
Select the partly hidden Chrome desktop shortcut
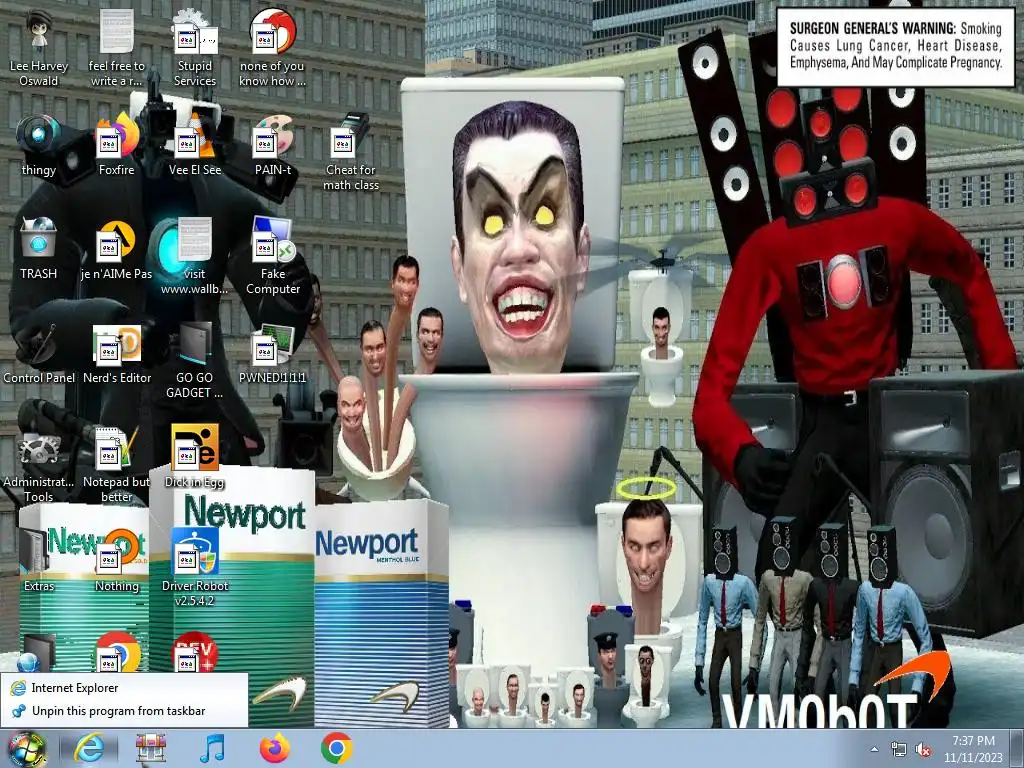(x=118, y=652)
